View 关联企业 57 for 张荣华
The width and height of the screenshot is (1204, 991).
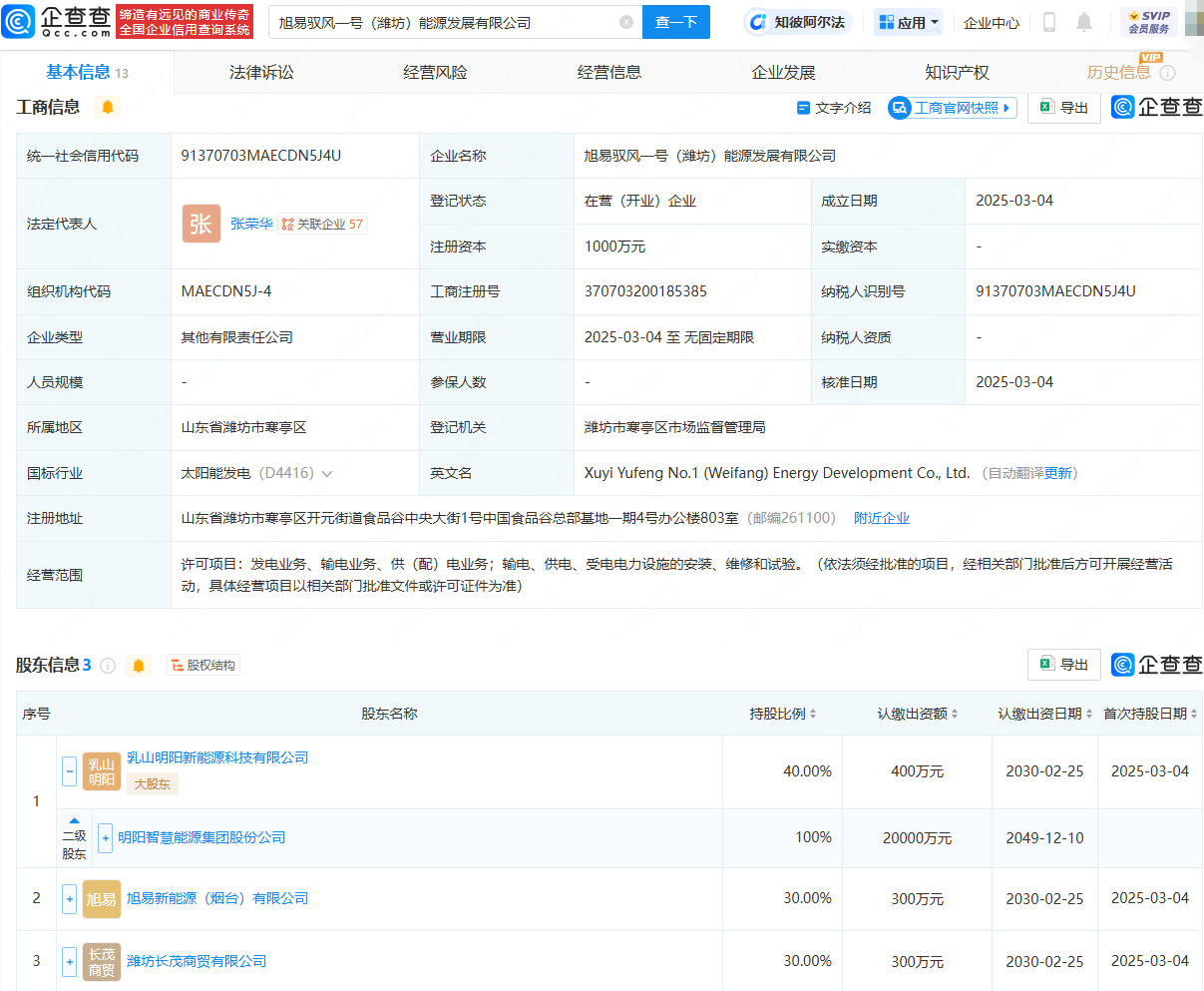[x=322, y=225]
